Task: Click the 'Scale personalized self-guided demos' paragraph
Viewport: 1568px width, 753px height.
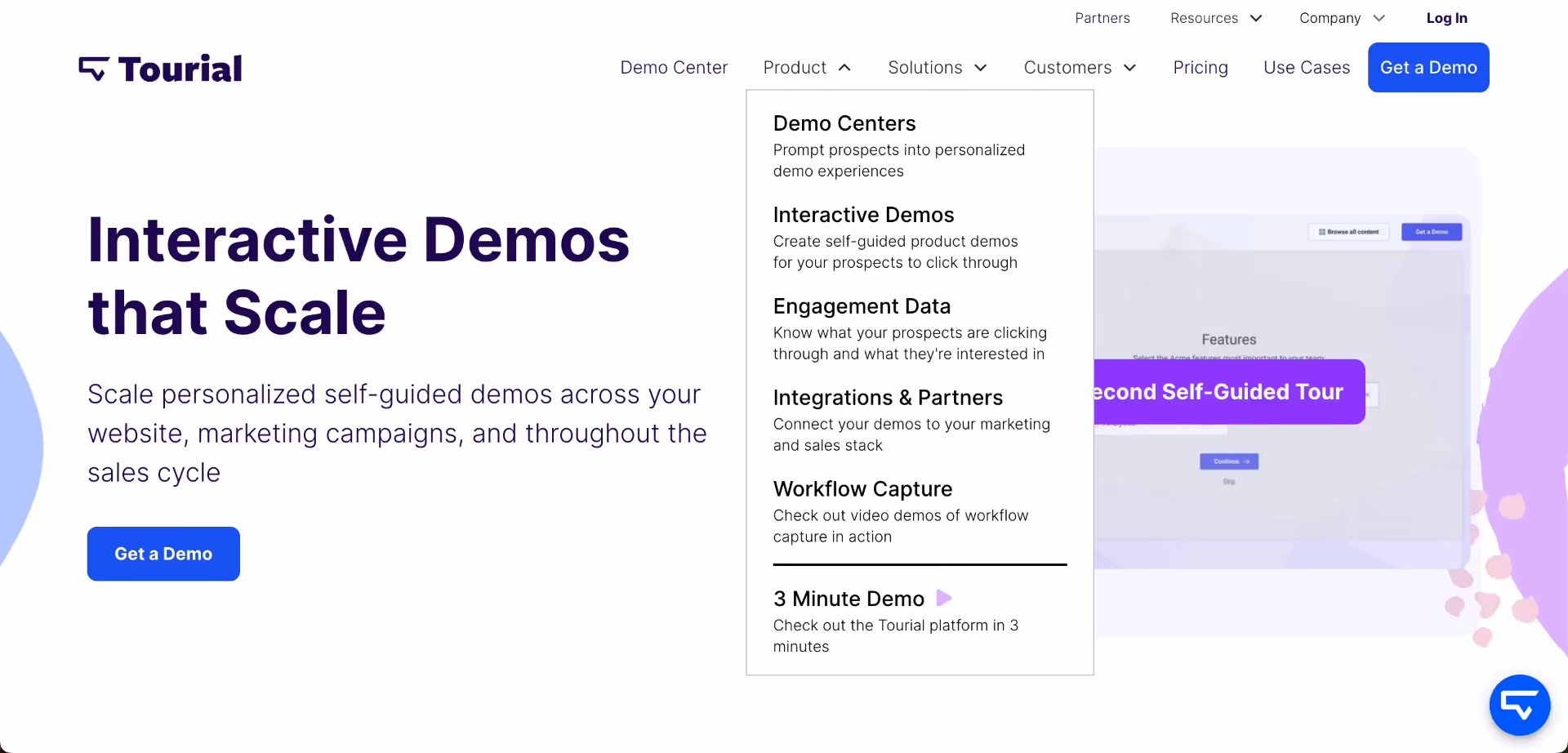Action: click(397, 434)
